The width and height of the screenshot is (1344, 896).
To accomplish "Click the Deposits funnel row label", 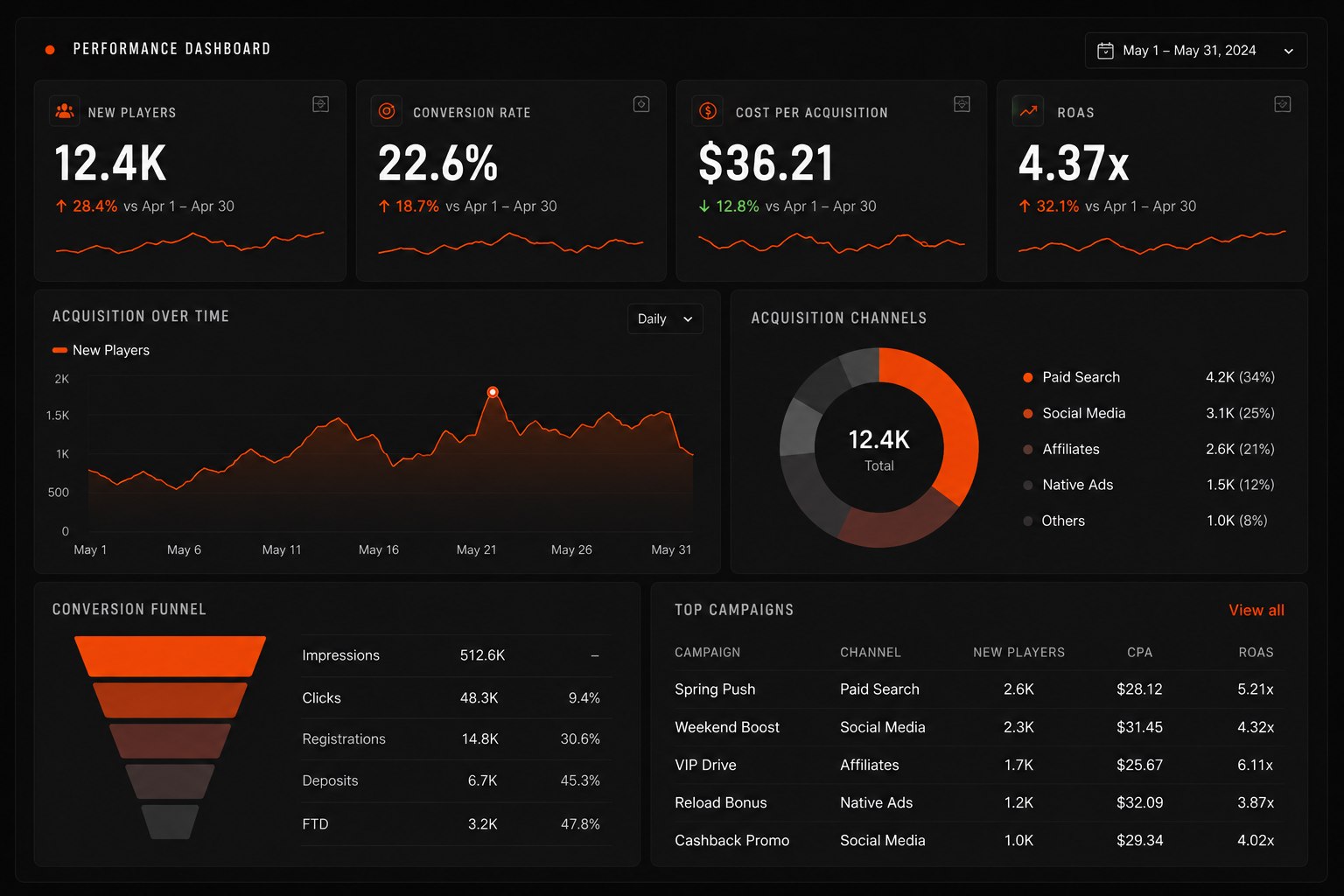I will coord(330,780).
